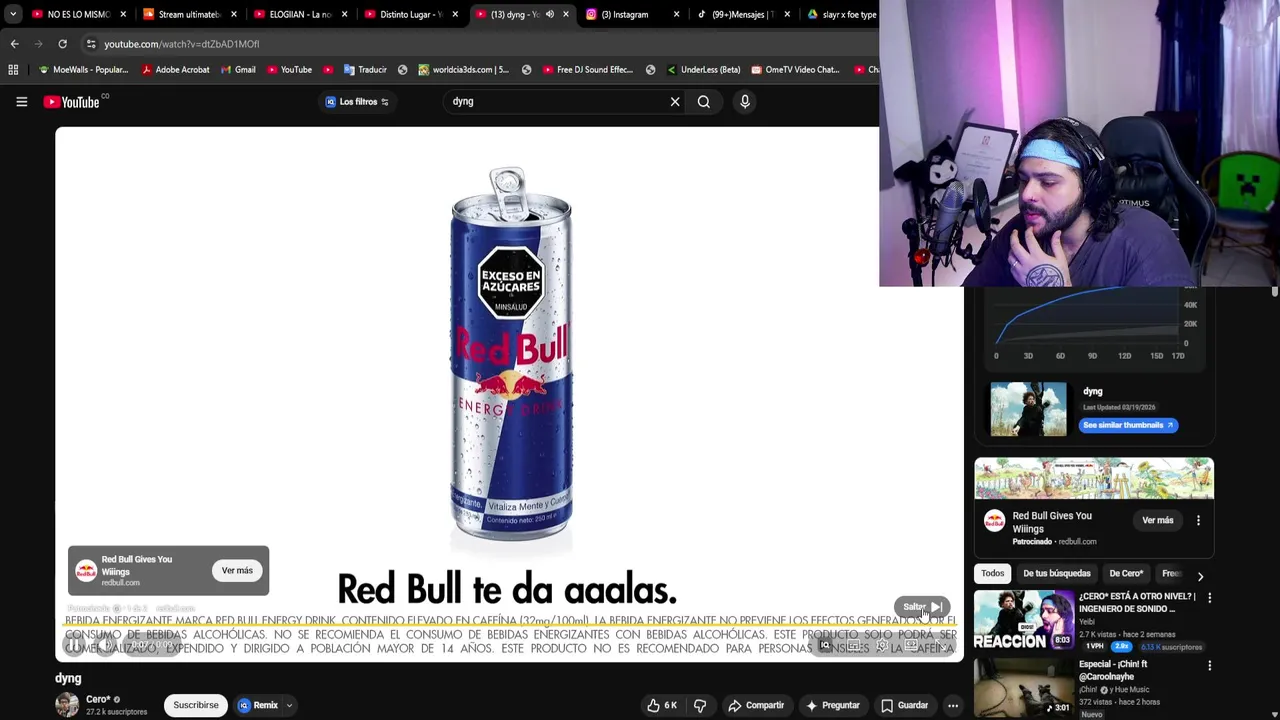Select the De Cero* chip
Viewport: 1280px width, 720px height.
(1126, 573)
